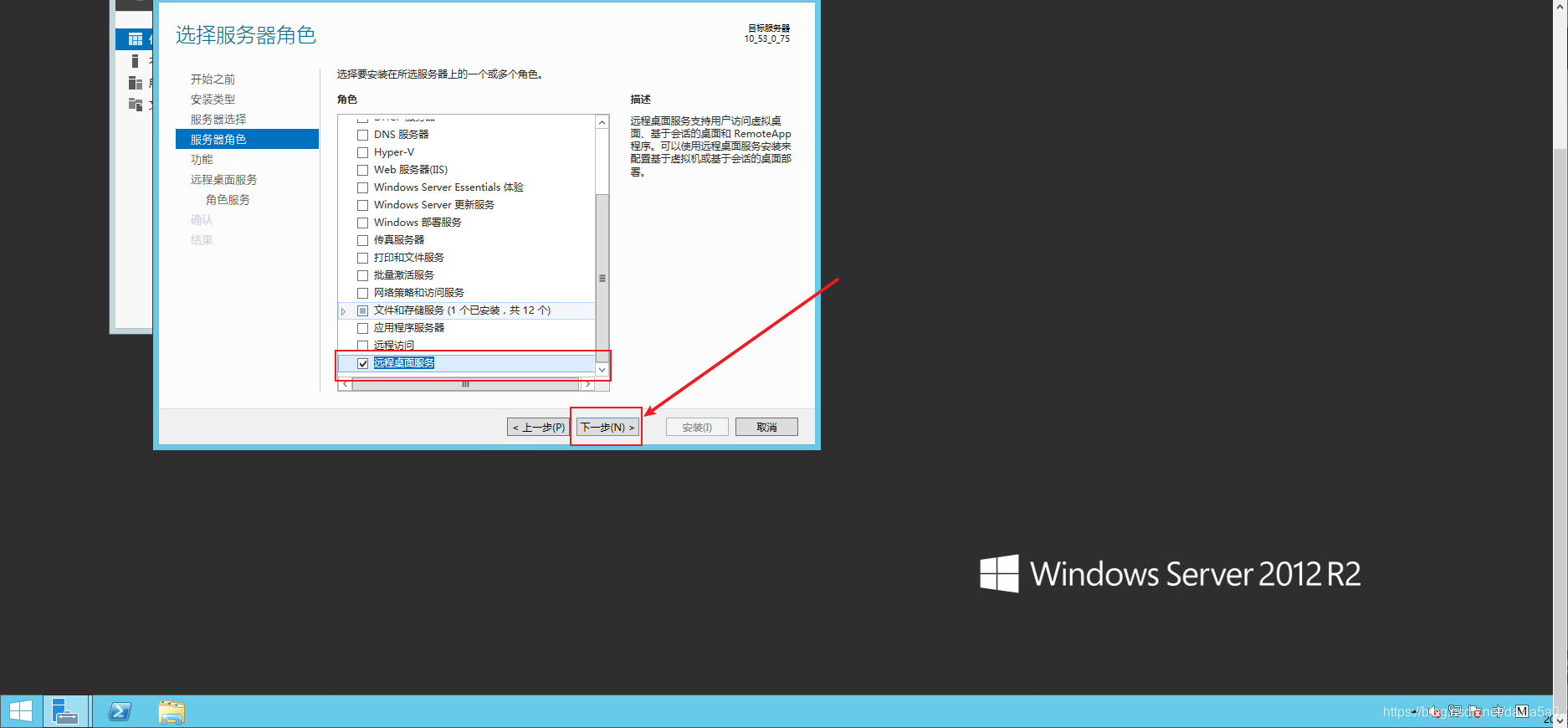The image size is (1568, 728).
Task: Open Server Manager from the taskbar
Action: pyautogui.click(x=65, y=711)
